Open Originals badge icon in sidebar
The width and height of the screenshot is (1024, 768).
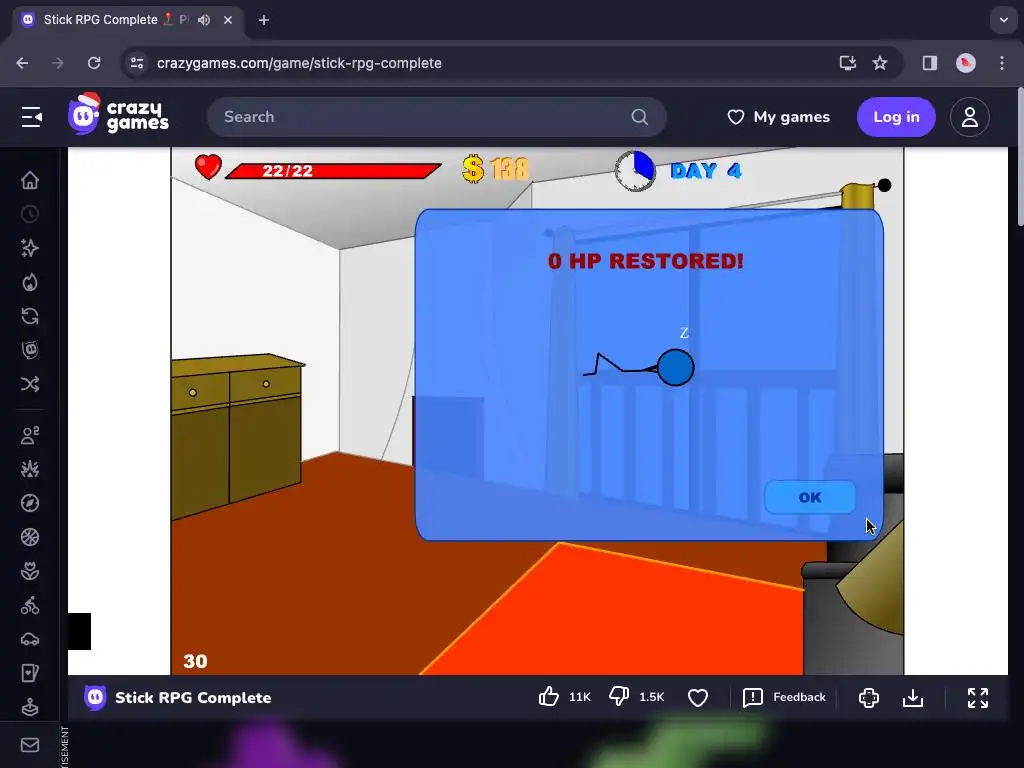tap(30, 350)
